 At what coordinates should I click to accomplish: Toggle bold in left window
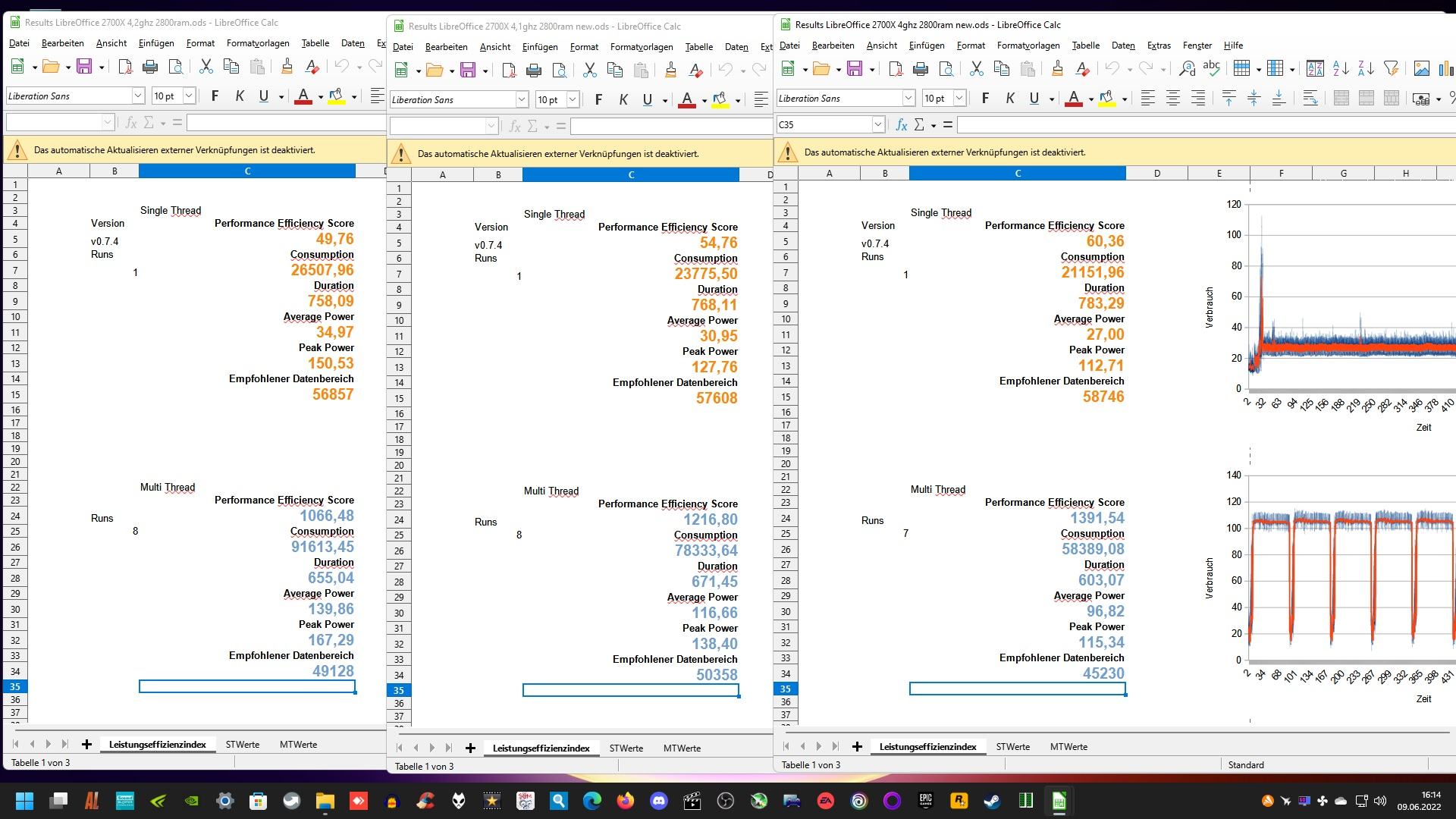point(215,96)
